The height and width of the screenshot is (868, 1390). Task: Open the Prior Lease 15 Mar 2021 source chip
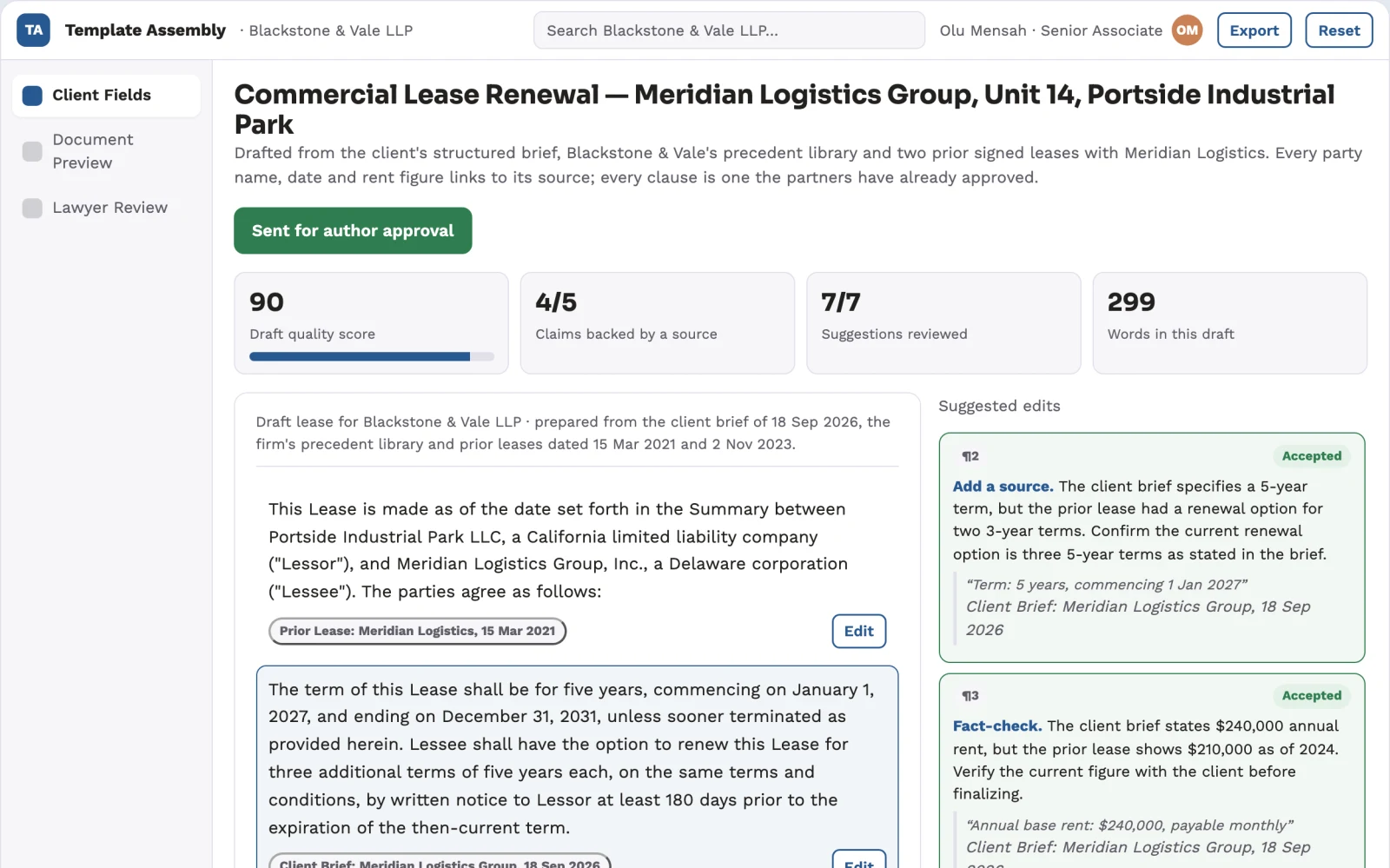click(417, 631)
